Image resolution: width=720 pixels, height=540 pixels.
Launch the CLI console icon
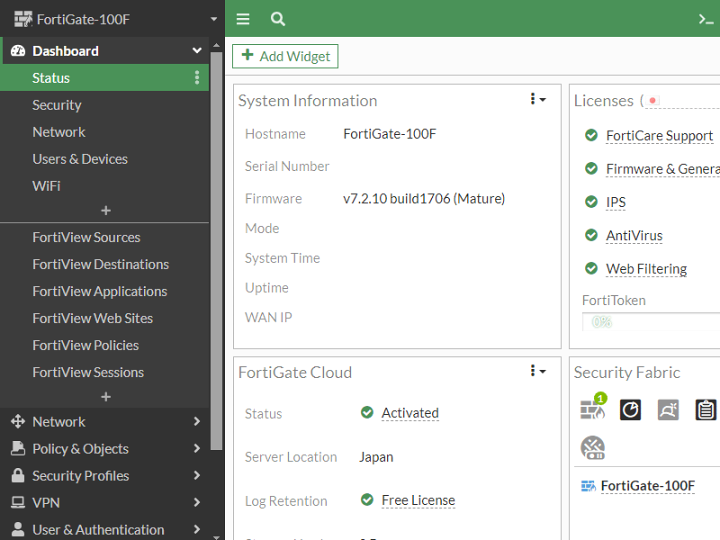(x=706, y=19)
